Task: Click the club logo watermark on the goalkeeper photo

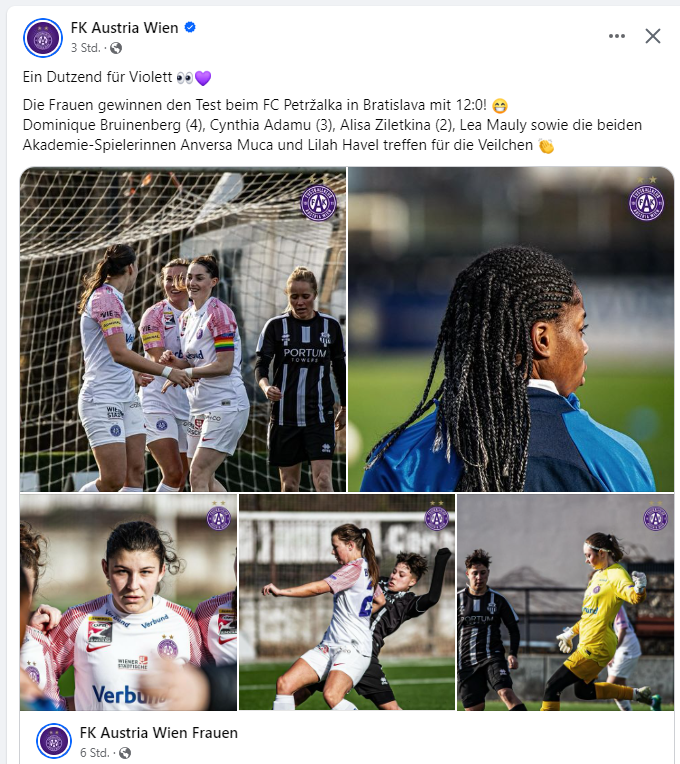Action: tap(655, 517)
